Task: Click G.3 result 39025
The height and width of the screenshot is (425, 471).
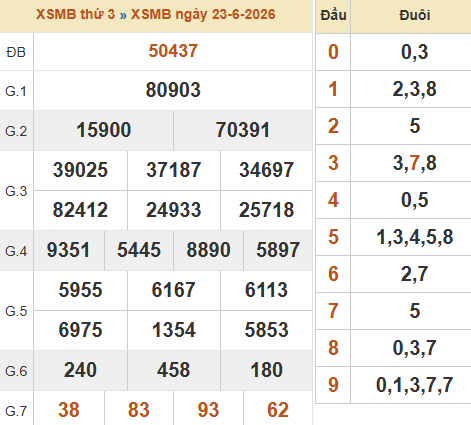Action: pos(80,170)
